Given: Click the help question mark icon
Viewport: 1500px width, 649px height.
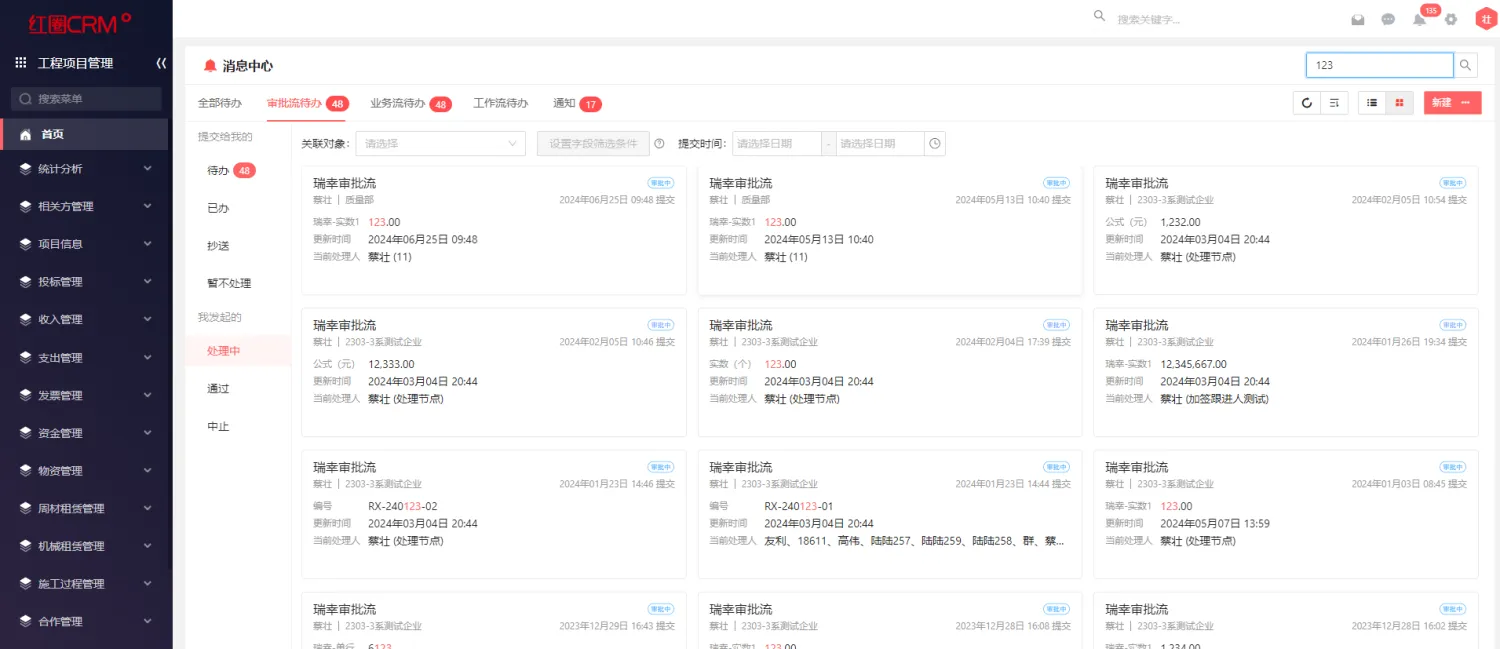Looking at the screenshot, I should click(x=659, y=144).
